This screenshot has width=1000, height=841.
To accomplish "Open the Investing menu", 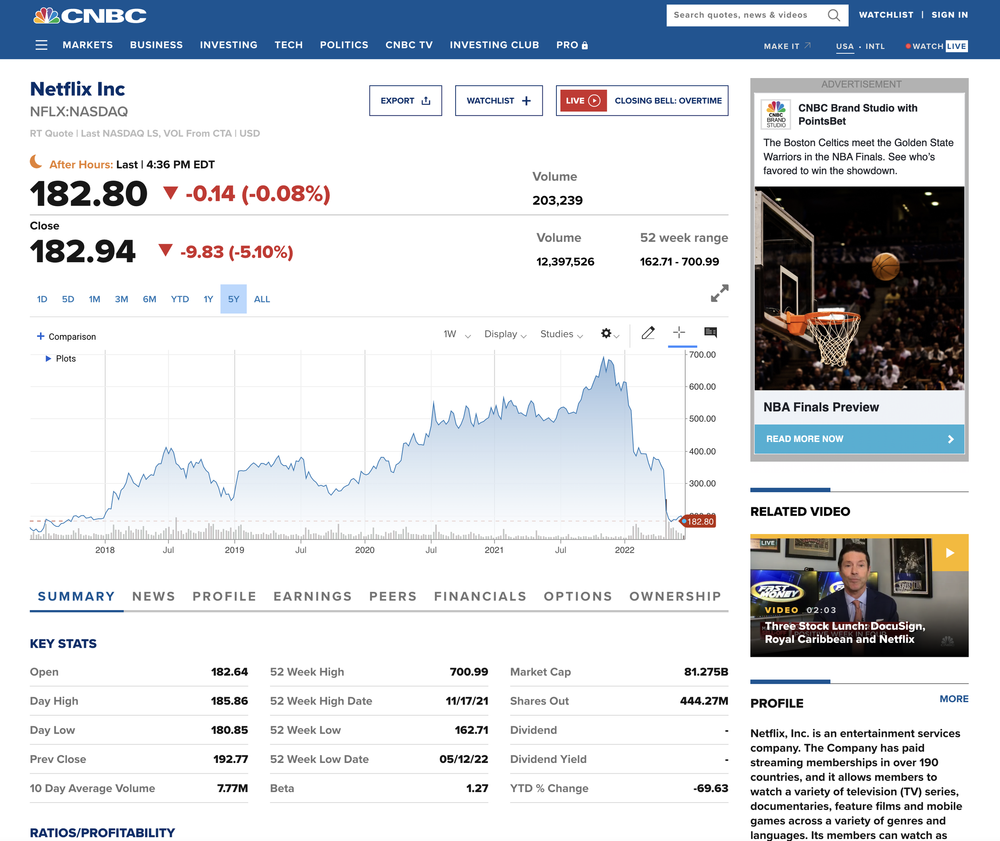I will pyautogui.click(x=228, y=45).
